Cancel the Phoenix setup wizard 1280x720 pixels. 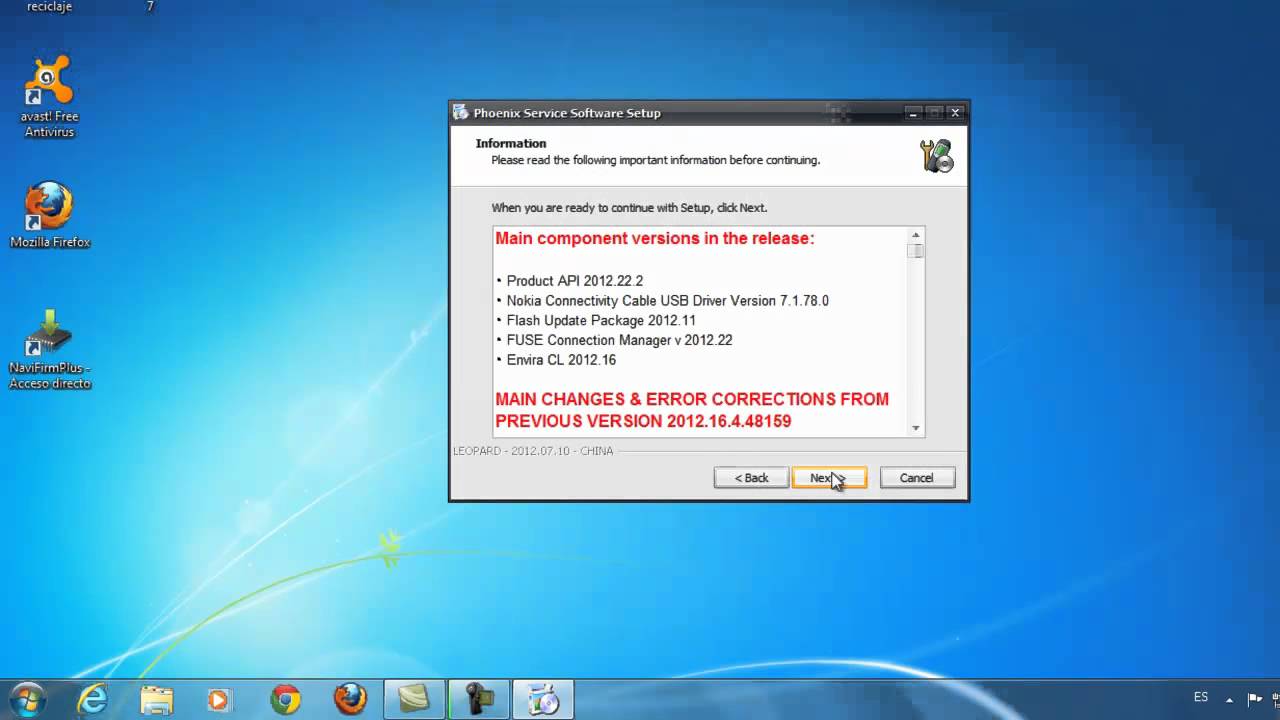917,478
